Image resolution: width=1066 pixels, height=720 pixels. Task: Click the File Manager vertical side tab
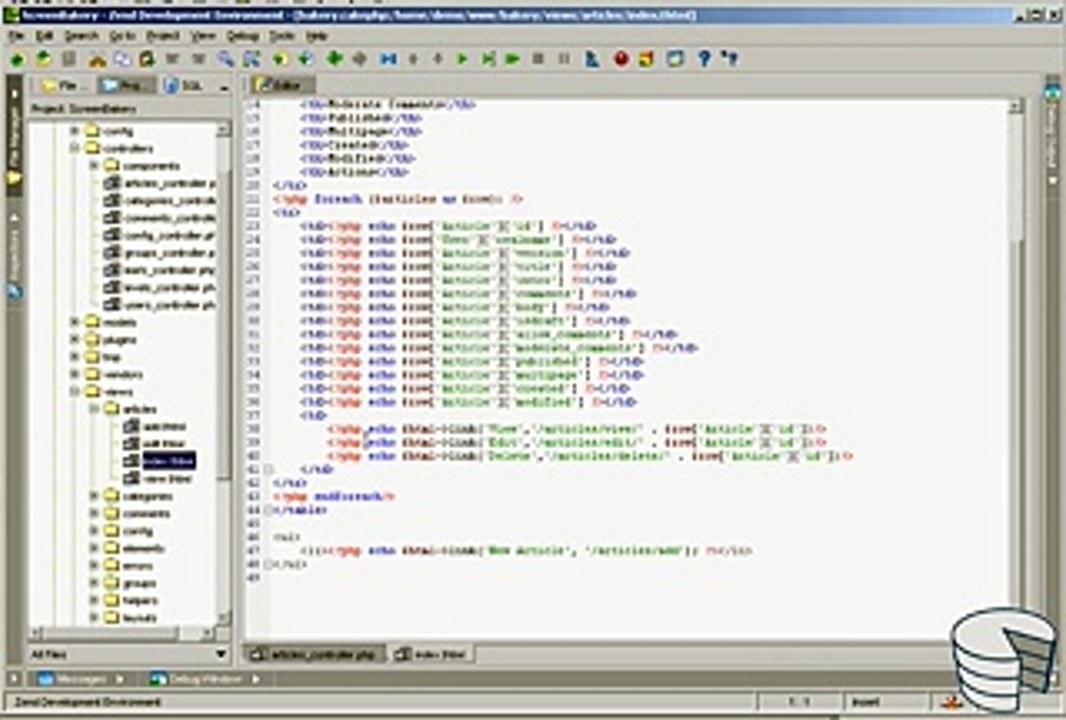(14, 133)
